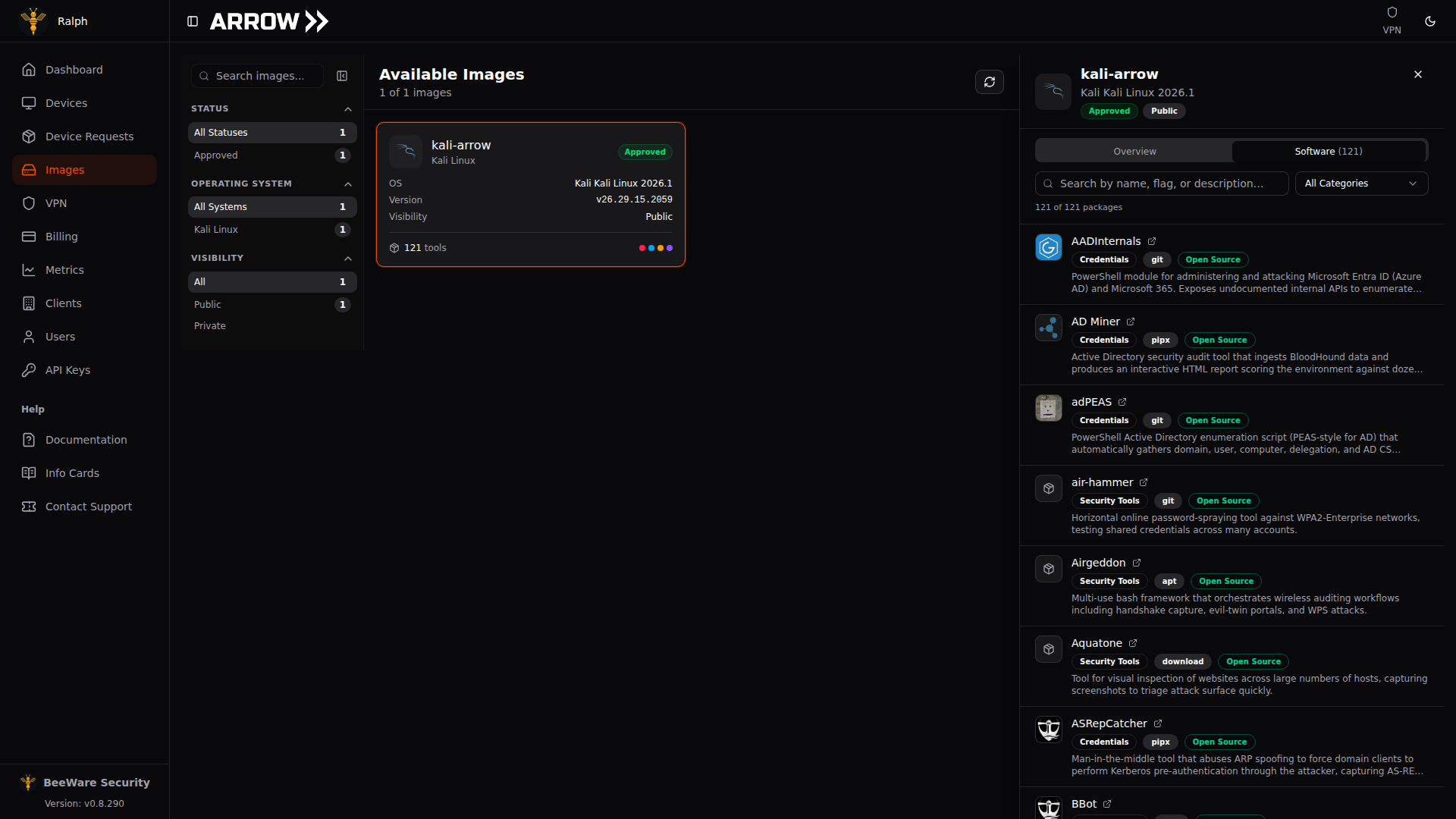This screenshot has width=1456, height=819.
Task: Click the 121 tools package icon on the card
Action: [x=394, y=248]
